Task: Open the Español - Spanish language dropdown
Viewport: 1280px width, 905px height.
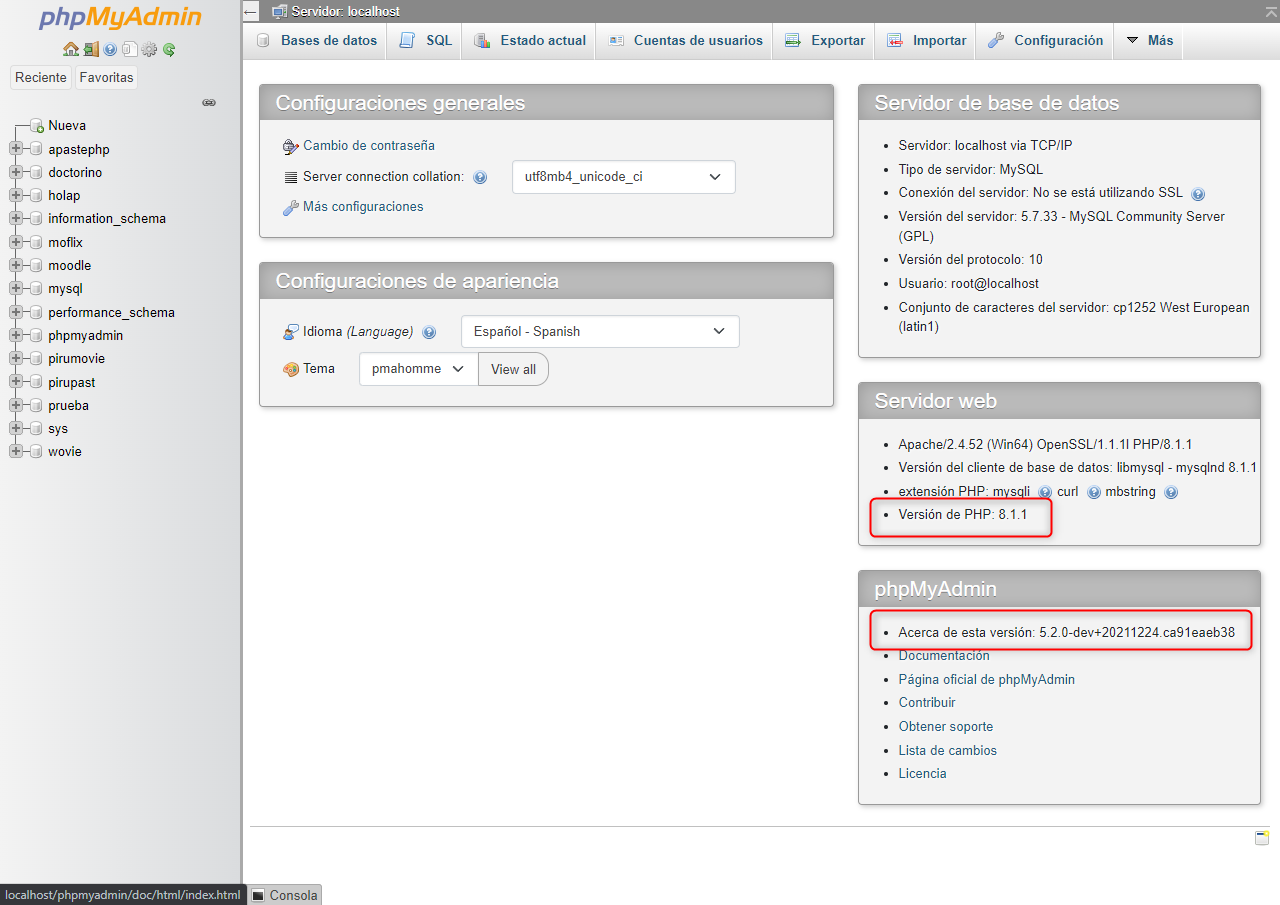Action: coord(600,331)
